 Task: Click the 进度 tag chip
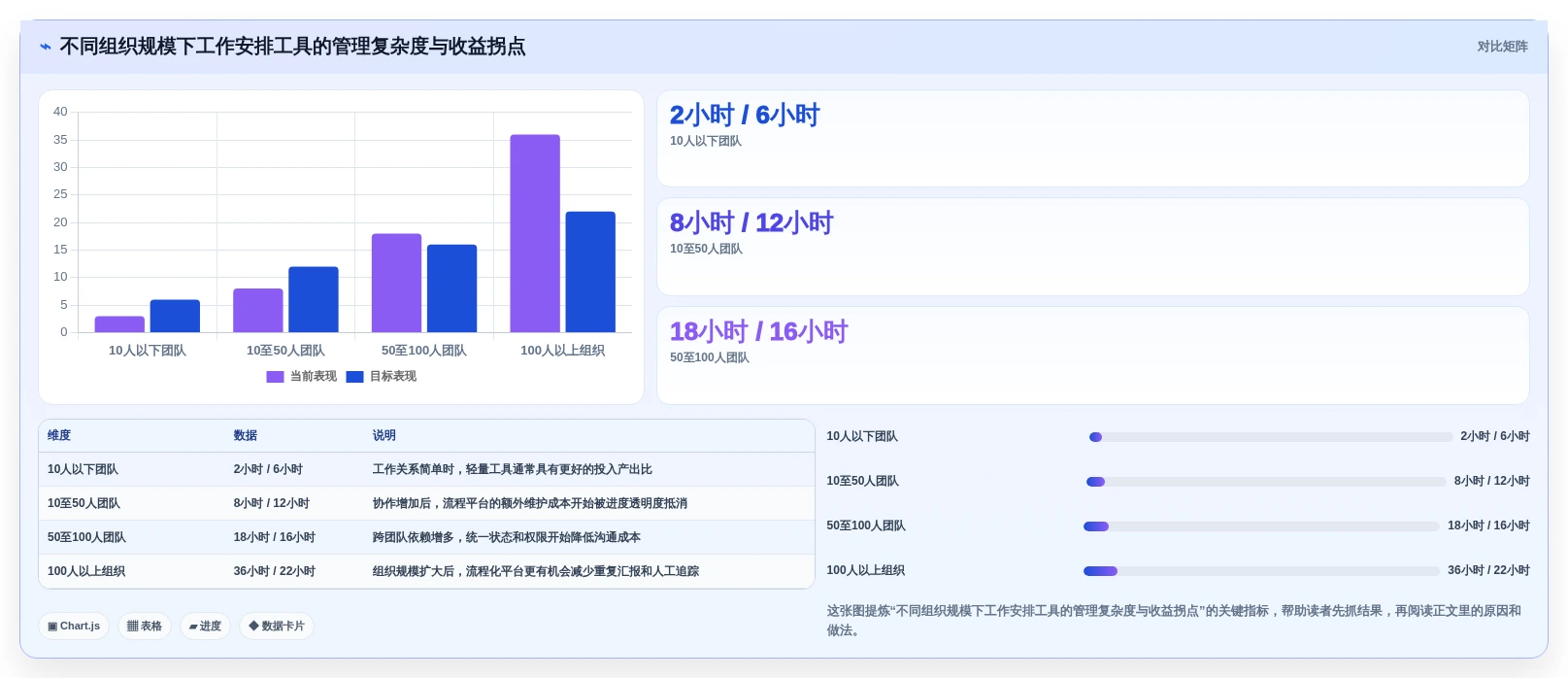205,627
